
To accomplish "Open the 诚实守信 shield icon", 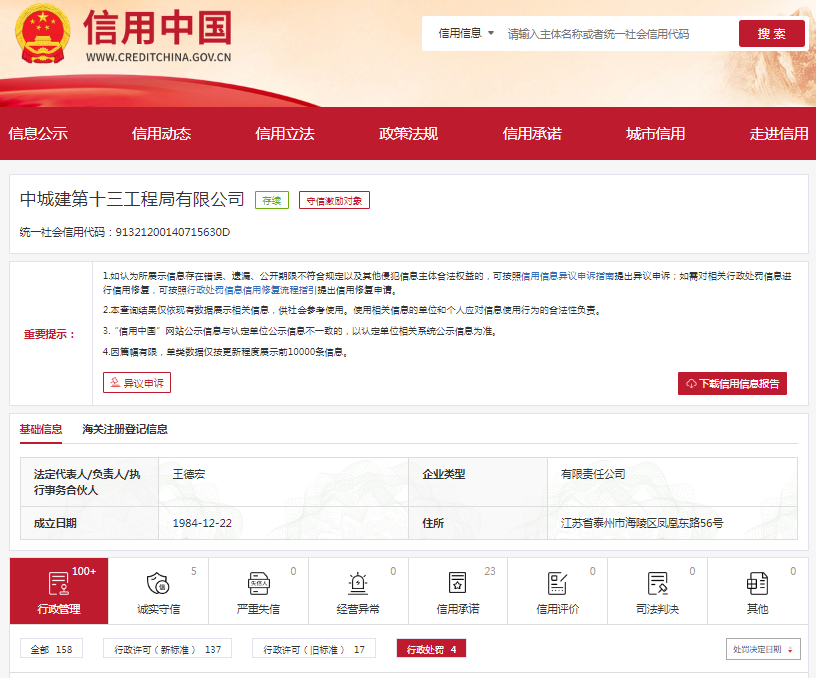I will (158, 584).
